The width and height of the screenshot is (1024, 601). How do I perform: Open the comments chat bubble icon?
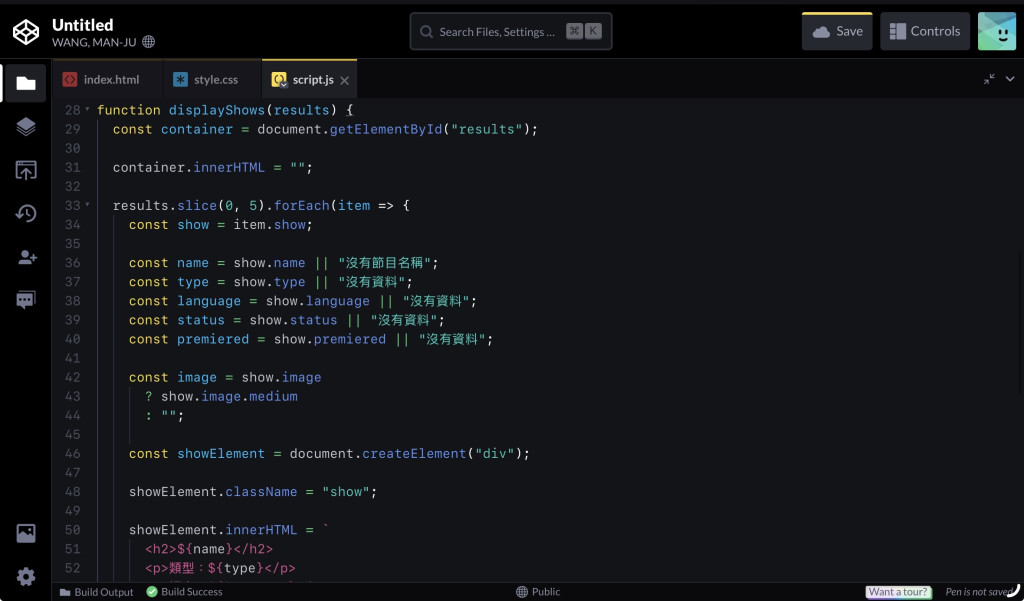(25, 300)
